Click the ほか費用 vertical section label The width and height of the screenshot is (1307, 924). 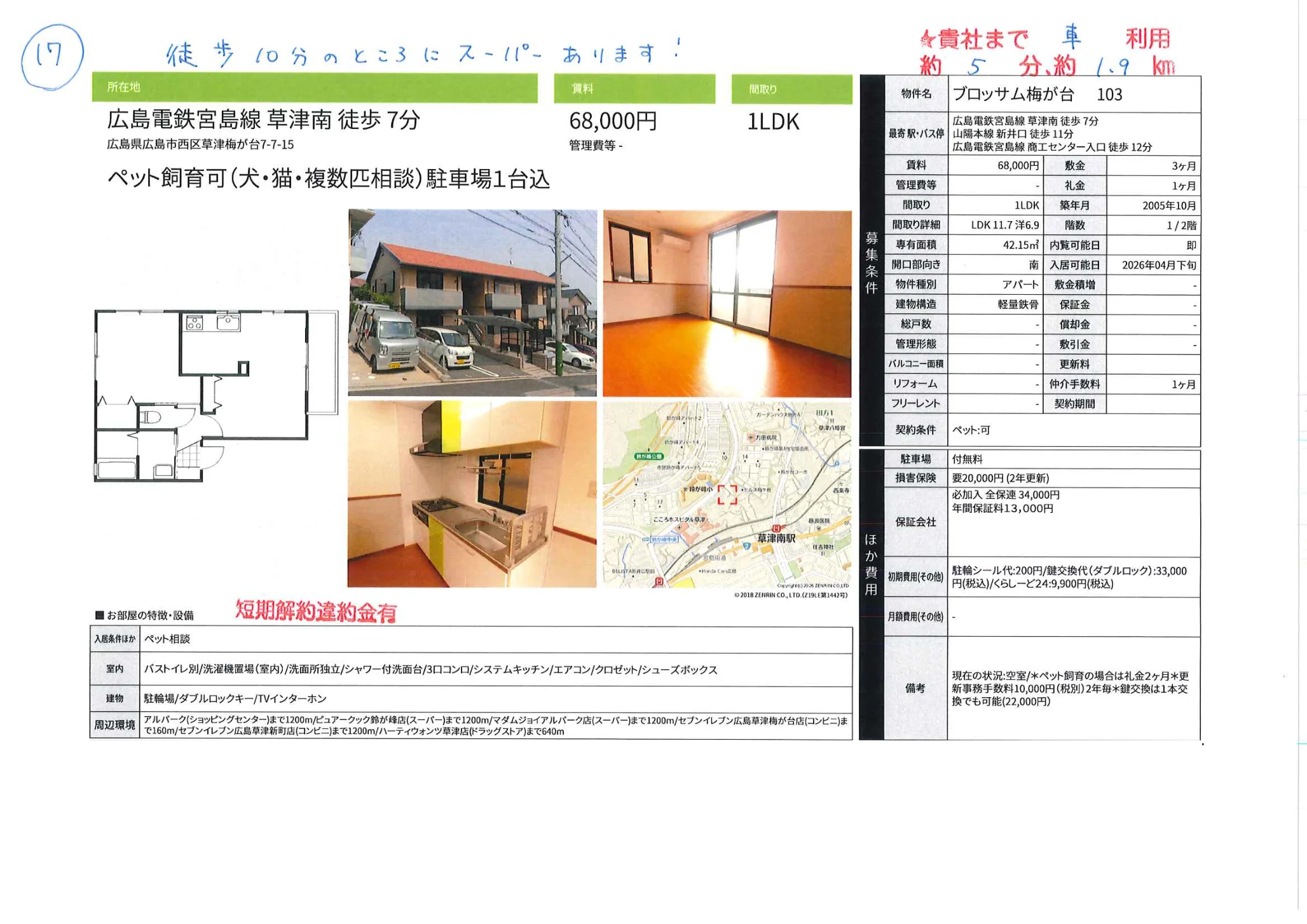(871, 564)
